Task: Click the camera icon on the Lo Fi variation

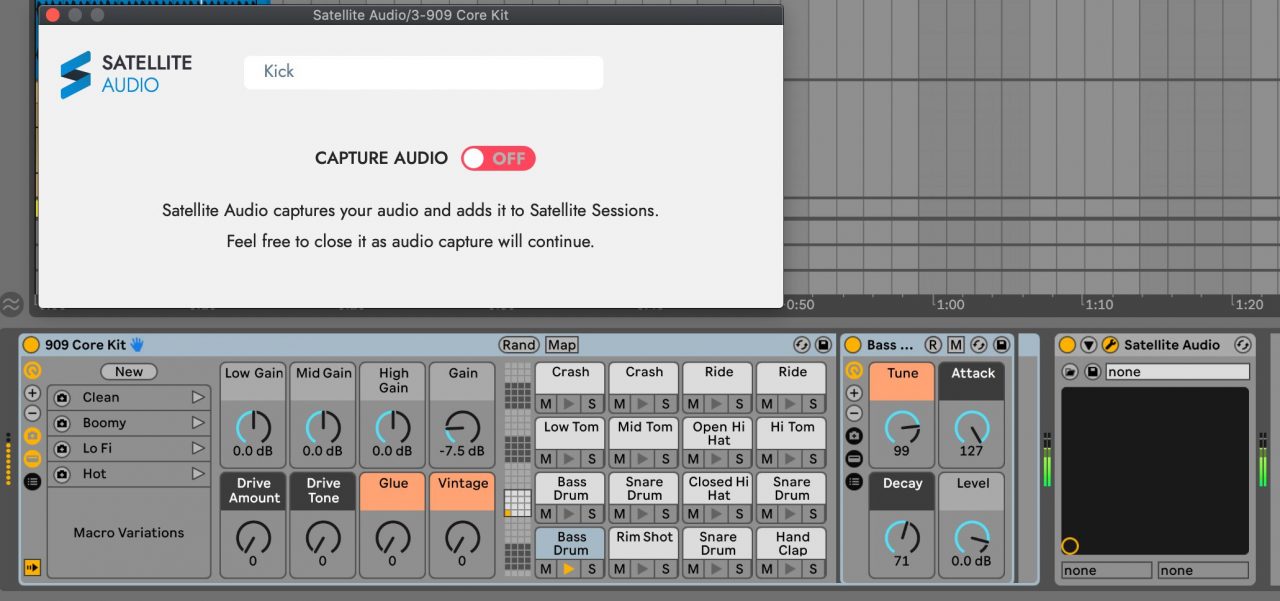Action: [x=62, y=449]
